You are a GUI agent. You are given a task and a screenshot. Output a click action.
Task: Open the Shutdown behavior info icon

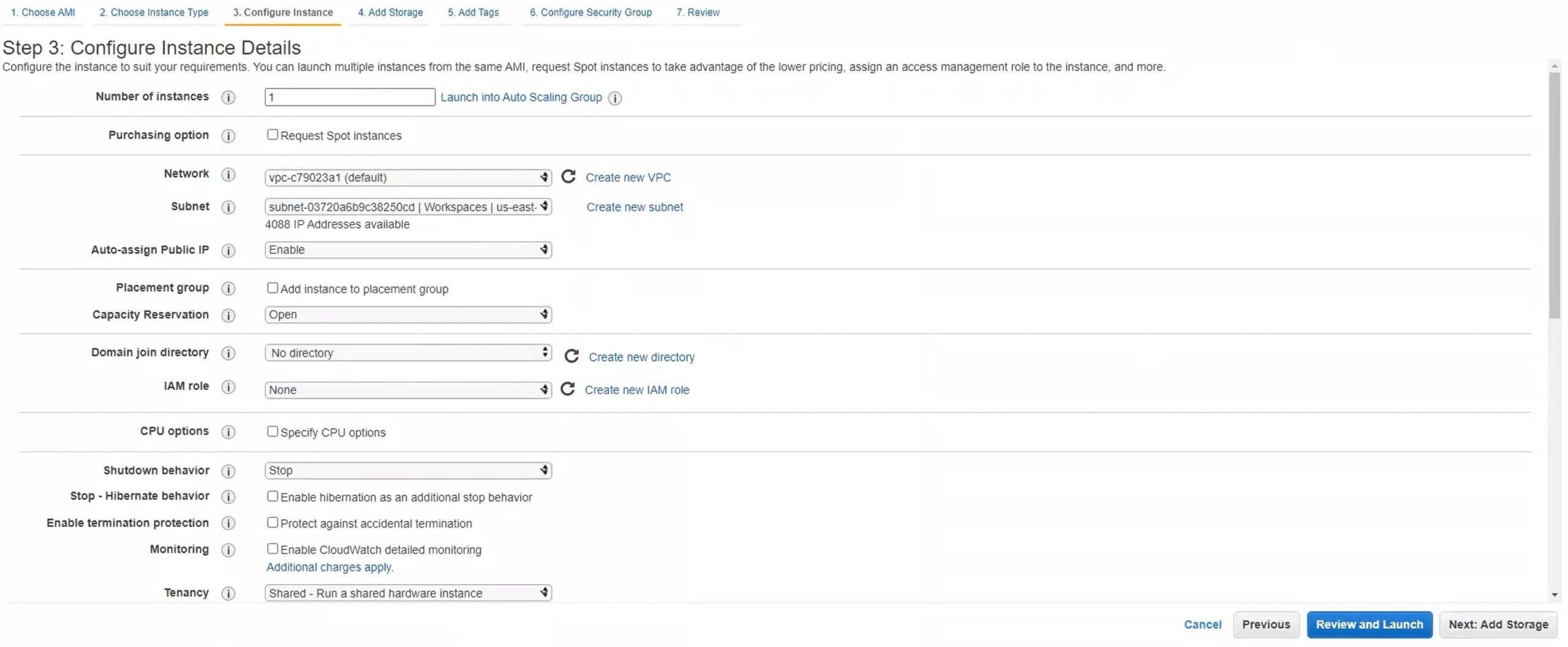228,471
